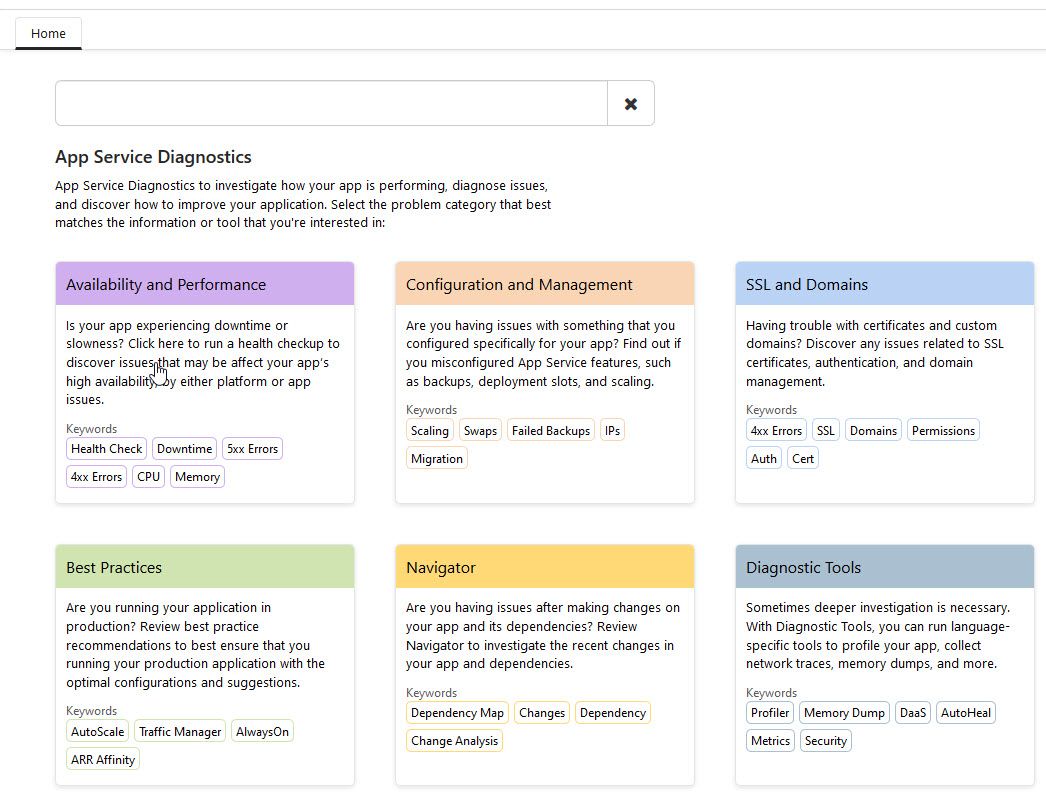Click the IPs keyword tag
Viewport: 1046px width, 811px height.
click(x=612, y=431)
